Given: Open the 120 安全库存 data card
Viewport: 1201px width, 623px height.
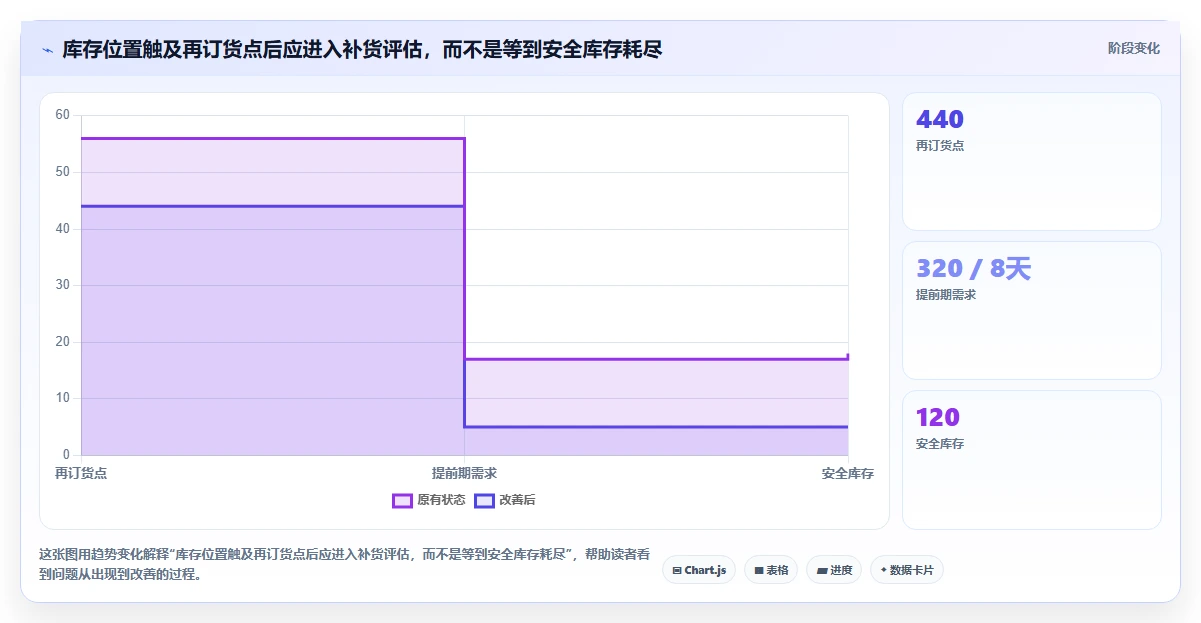Looking at the screenshot, I should 1032,459.
